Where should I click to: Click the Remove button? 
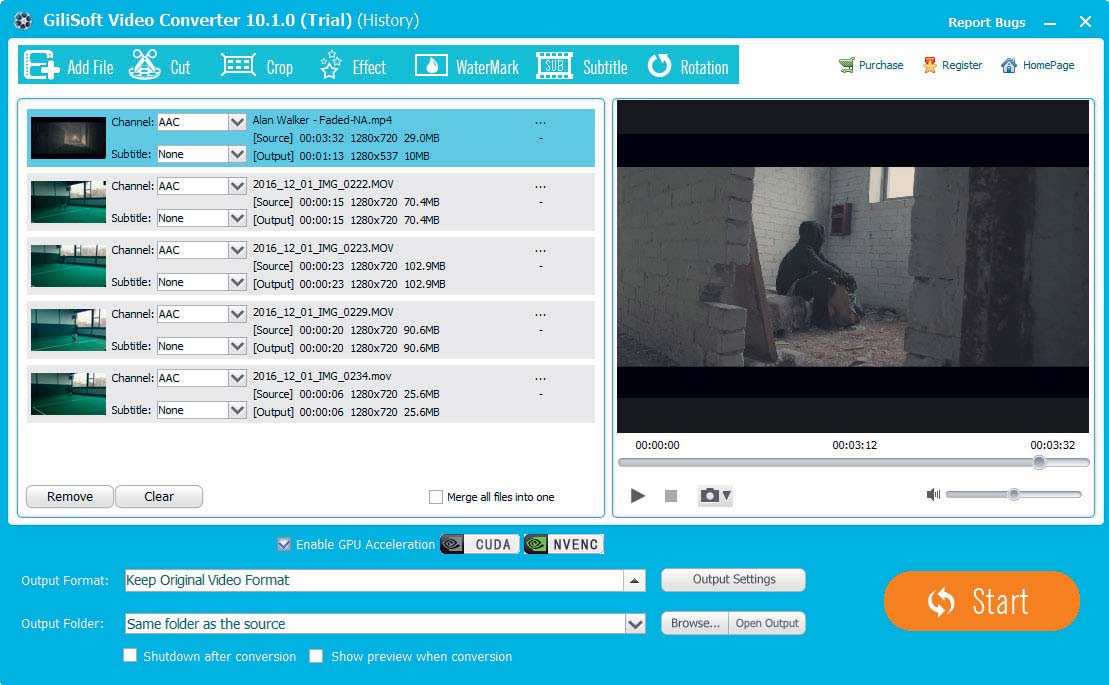click(69, 496)
